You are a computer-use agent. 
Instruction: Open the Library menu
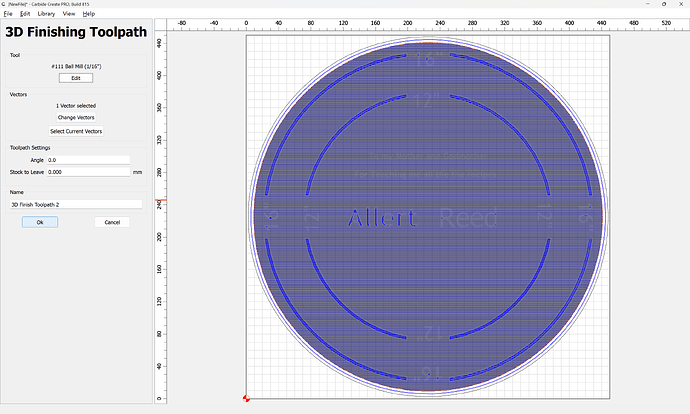coord(46,14)
